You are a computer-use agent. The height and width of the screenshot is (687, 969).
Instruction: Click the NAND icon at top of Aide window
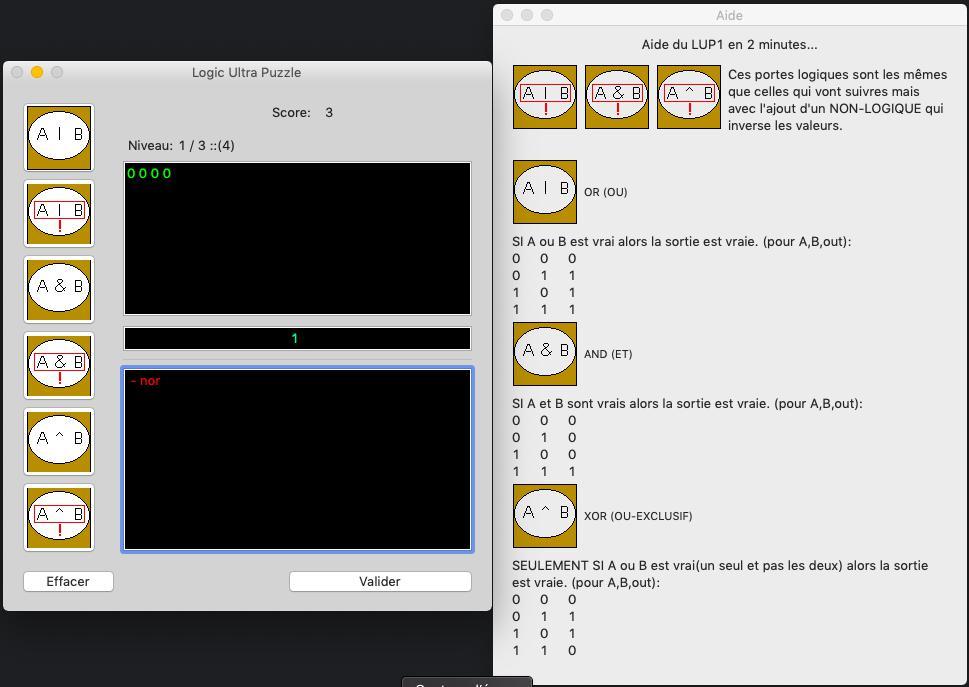617,97
